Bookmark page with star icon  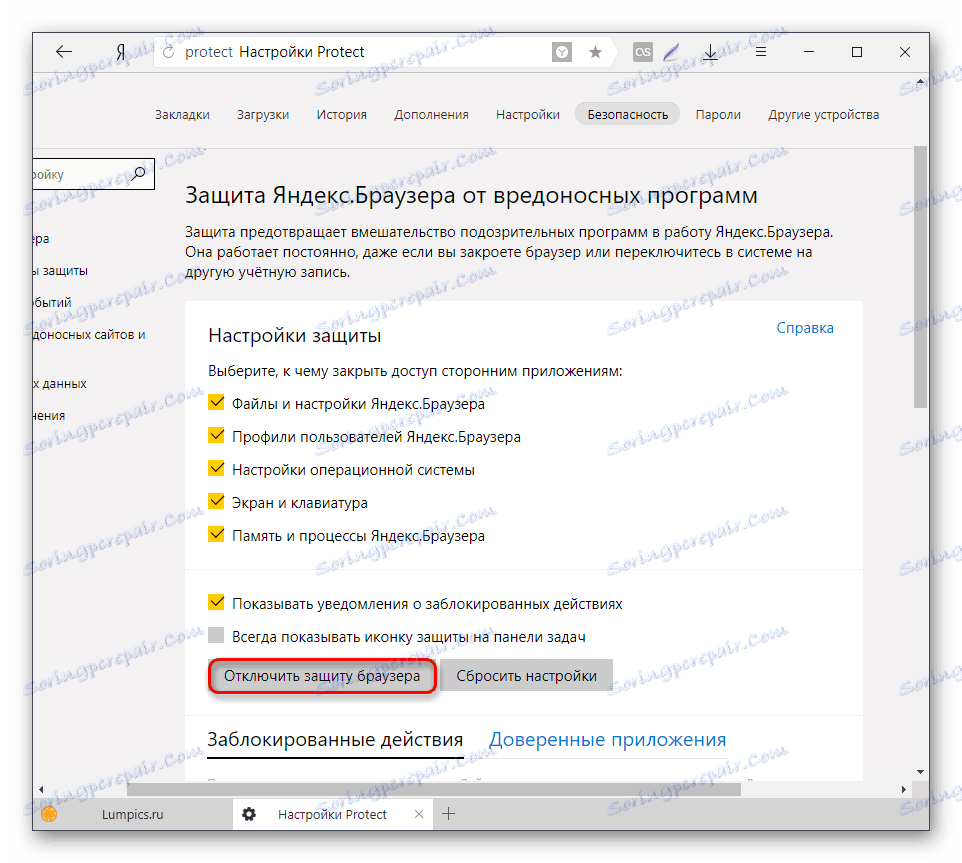tap(595, 52)
